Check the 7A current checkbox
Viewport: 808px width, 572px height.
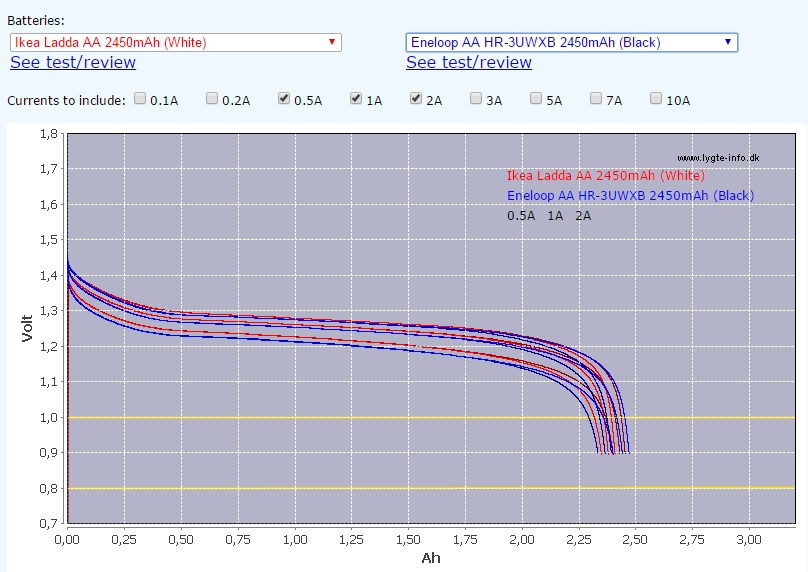(x=597, y=99)
